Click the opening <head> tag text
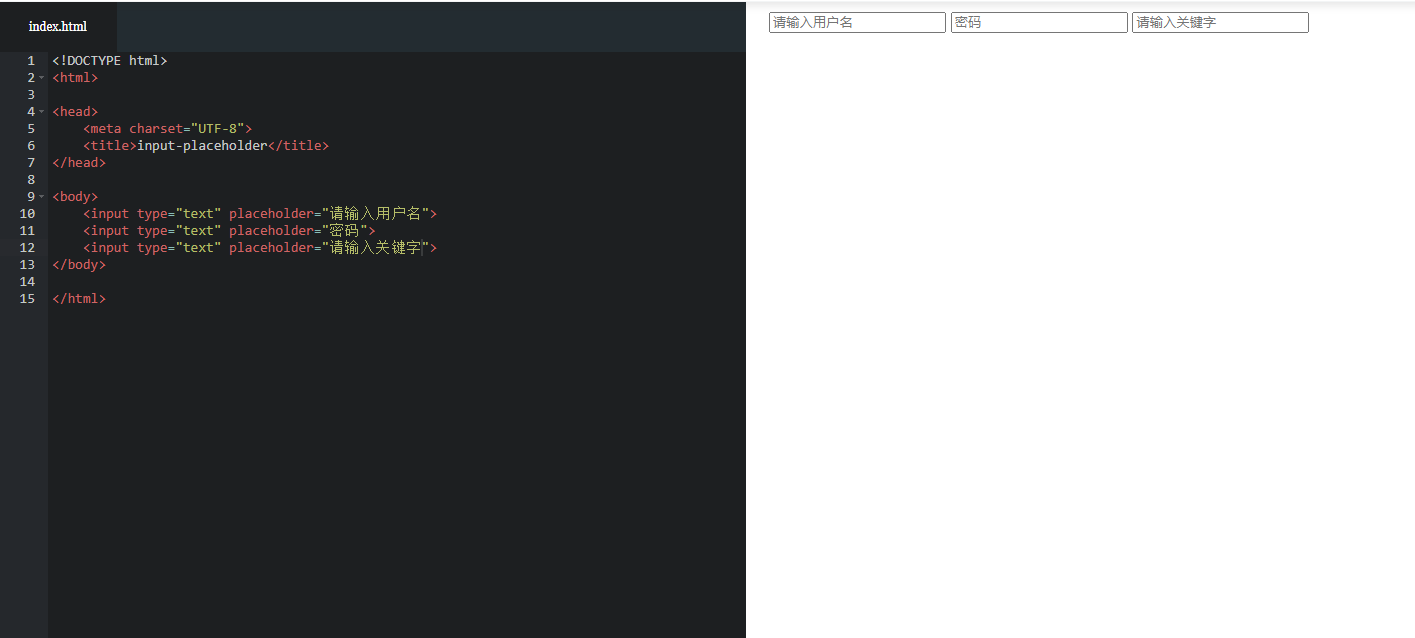 click(x=75, y=111)
